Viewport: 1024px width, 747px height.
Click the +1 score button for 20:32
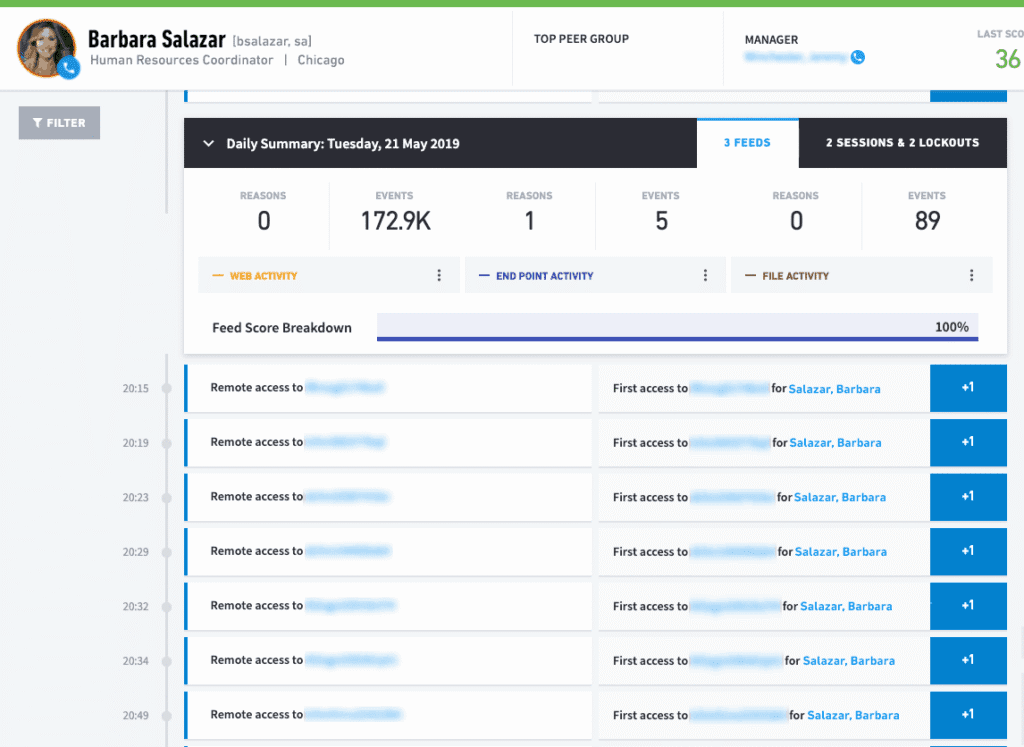point(968,606)
